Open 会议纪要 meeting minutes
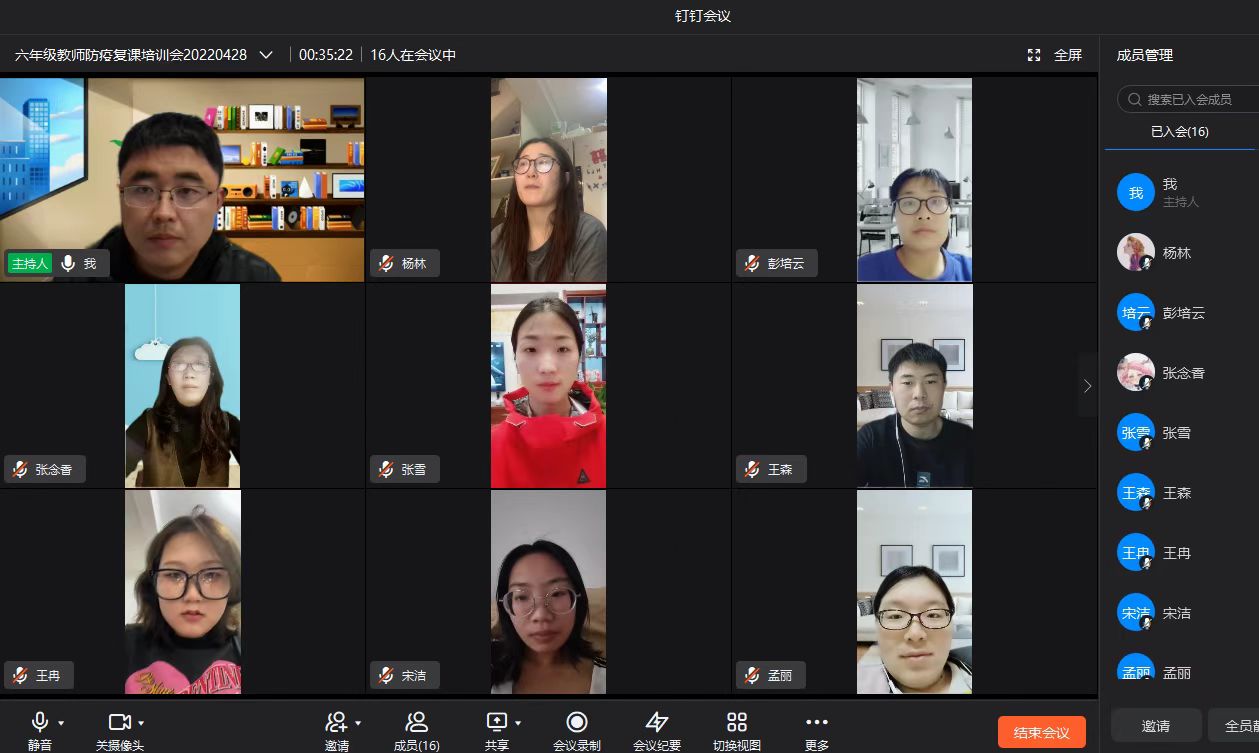Screen dimensions: 1259x753 point(656,723)
